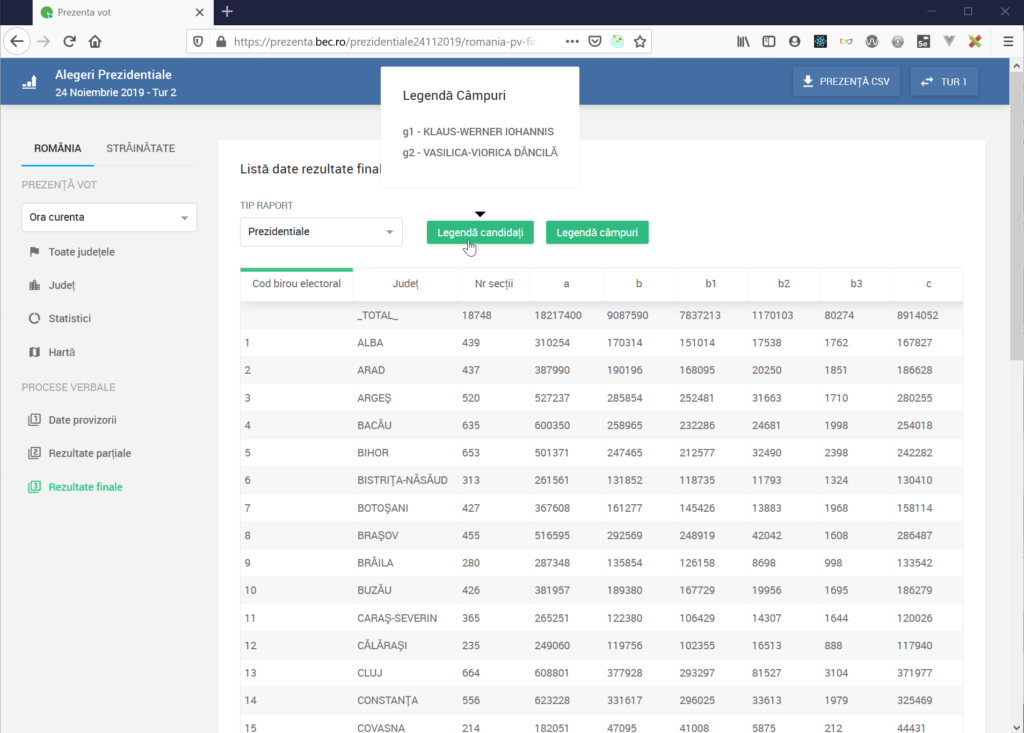The width and height of the screenshot is (1024, 733).
Task: Sort by Cod birou electoral column header
Action: pyautogui.click(x=296, y=284)
